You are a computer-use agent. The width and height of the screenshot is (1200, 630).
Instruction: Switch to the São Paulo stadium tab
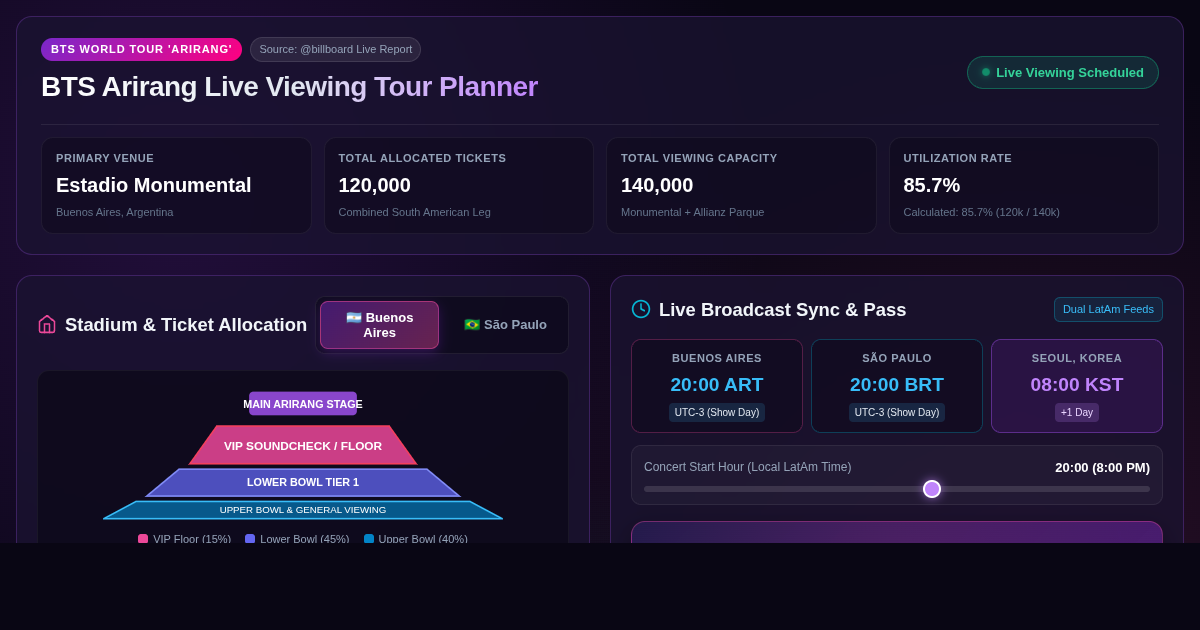(505, 325)
